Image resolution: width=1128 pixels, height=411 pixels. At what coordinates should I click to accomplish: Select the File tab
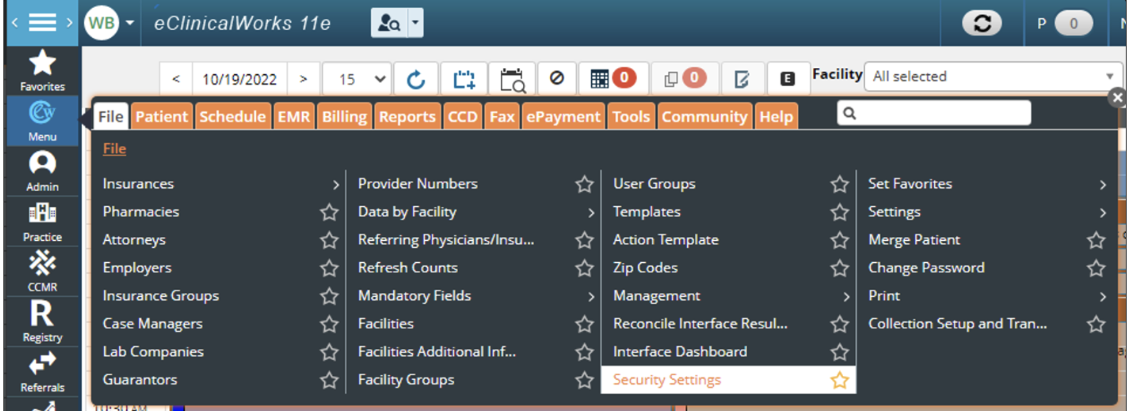click(x=112, y=117)
